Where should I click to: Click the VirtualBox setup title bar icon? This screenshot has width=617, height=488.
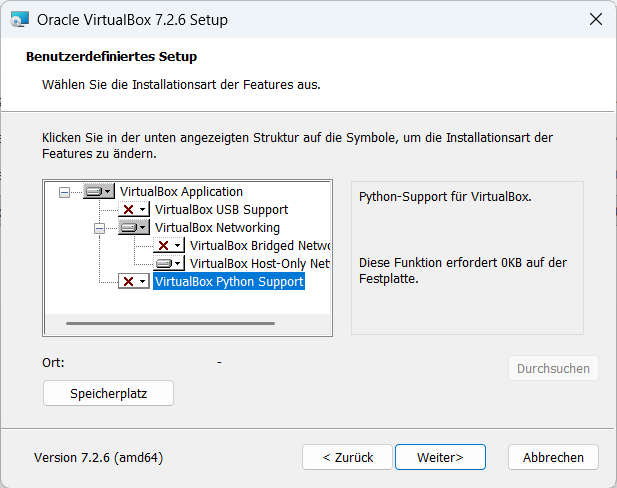[17, 19]
